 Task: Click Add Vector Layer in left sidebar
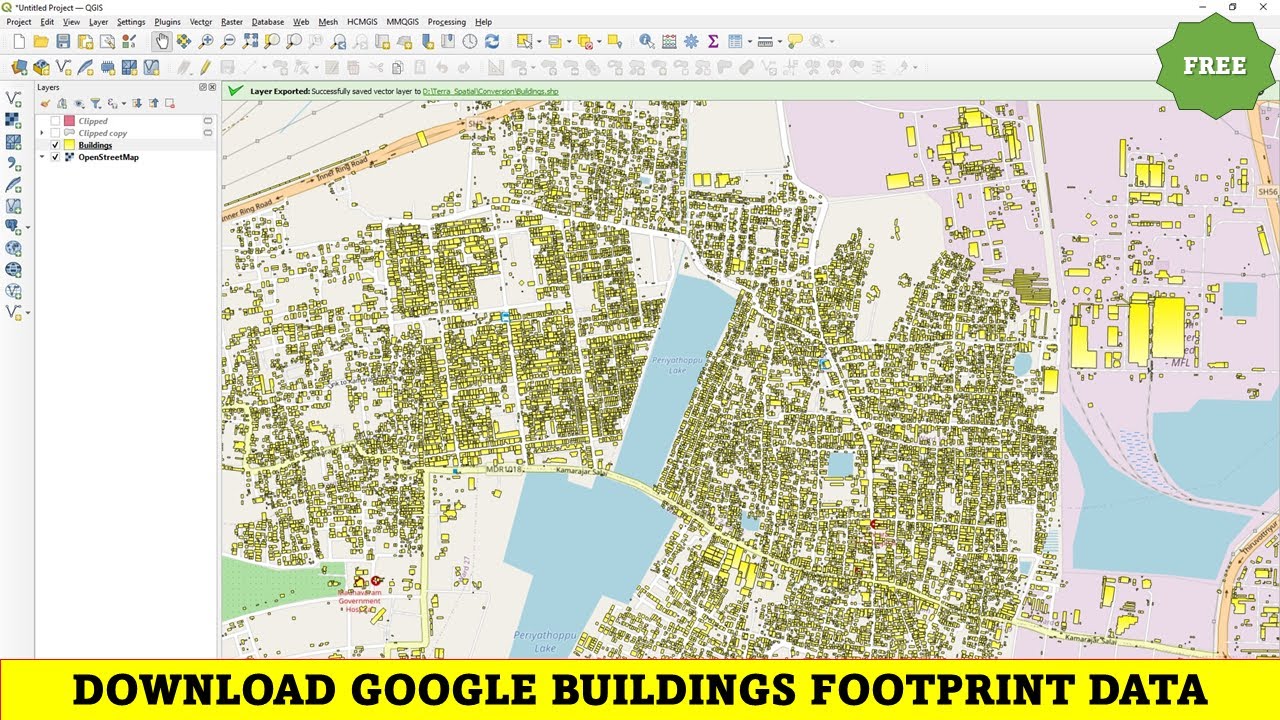pos(13,99)
